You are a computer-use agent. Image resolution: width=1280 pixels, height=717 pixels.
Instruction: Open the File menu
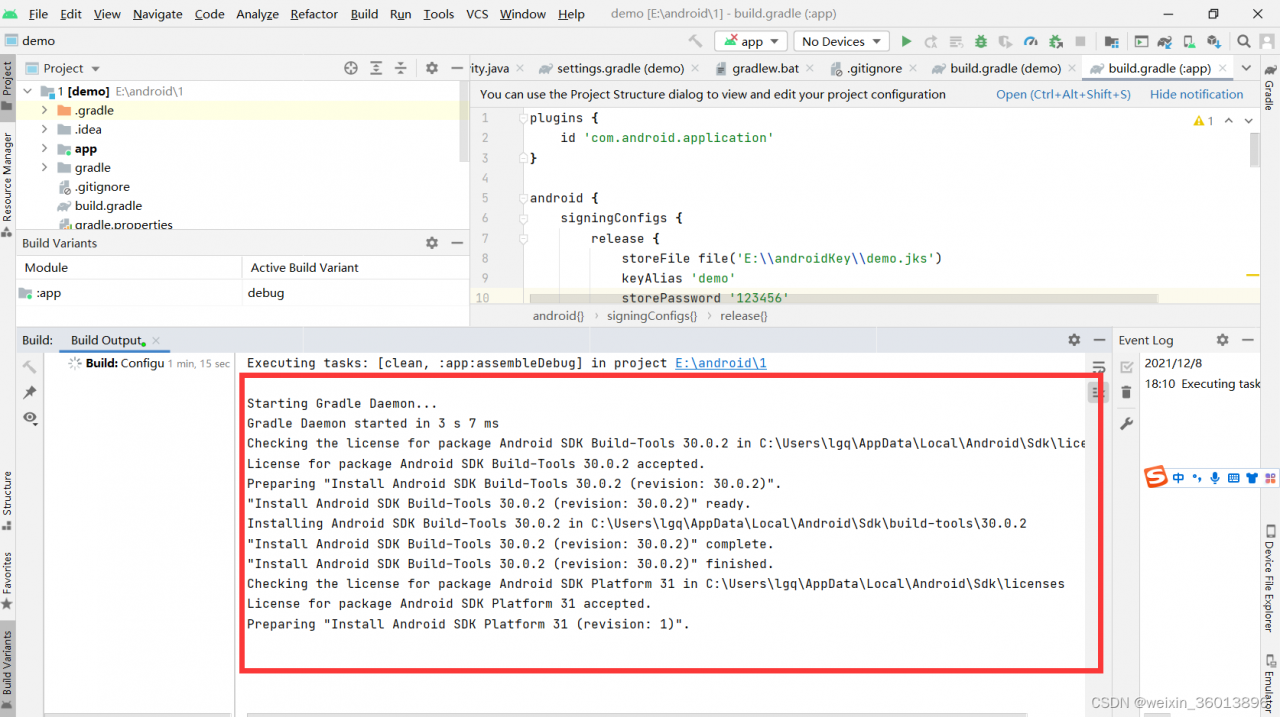(39, 14)
